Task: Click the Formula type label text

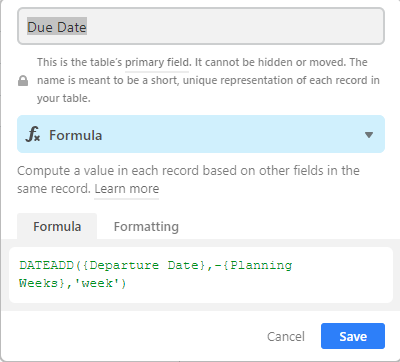Action: pyautogui.click(x=75, y=135)
